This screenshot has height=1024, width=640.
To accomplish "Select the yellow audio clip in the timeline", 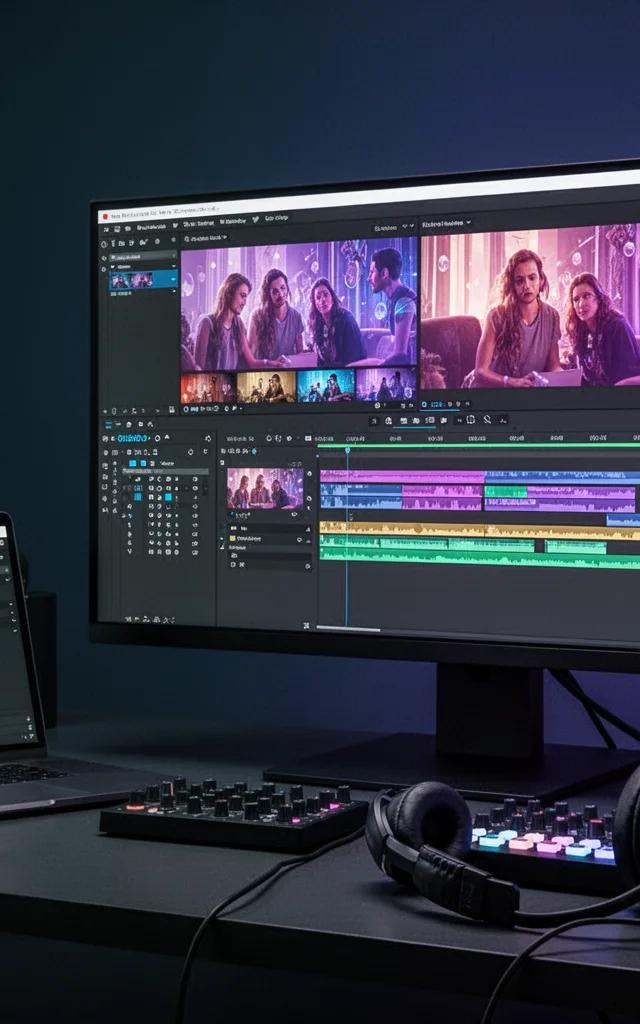I will coord(480,531).
